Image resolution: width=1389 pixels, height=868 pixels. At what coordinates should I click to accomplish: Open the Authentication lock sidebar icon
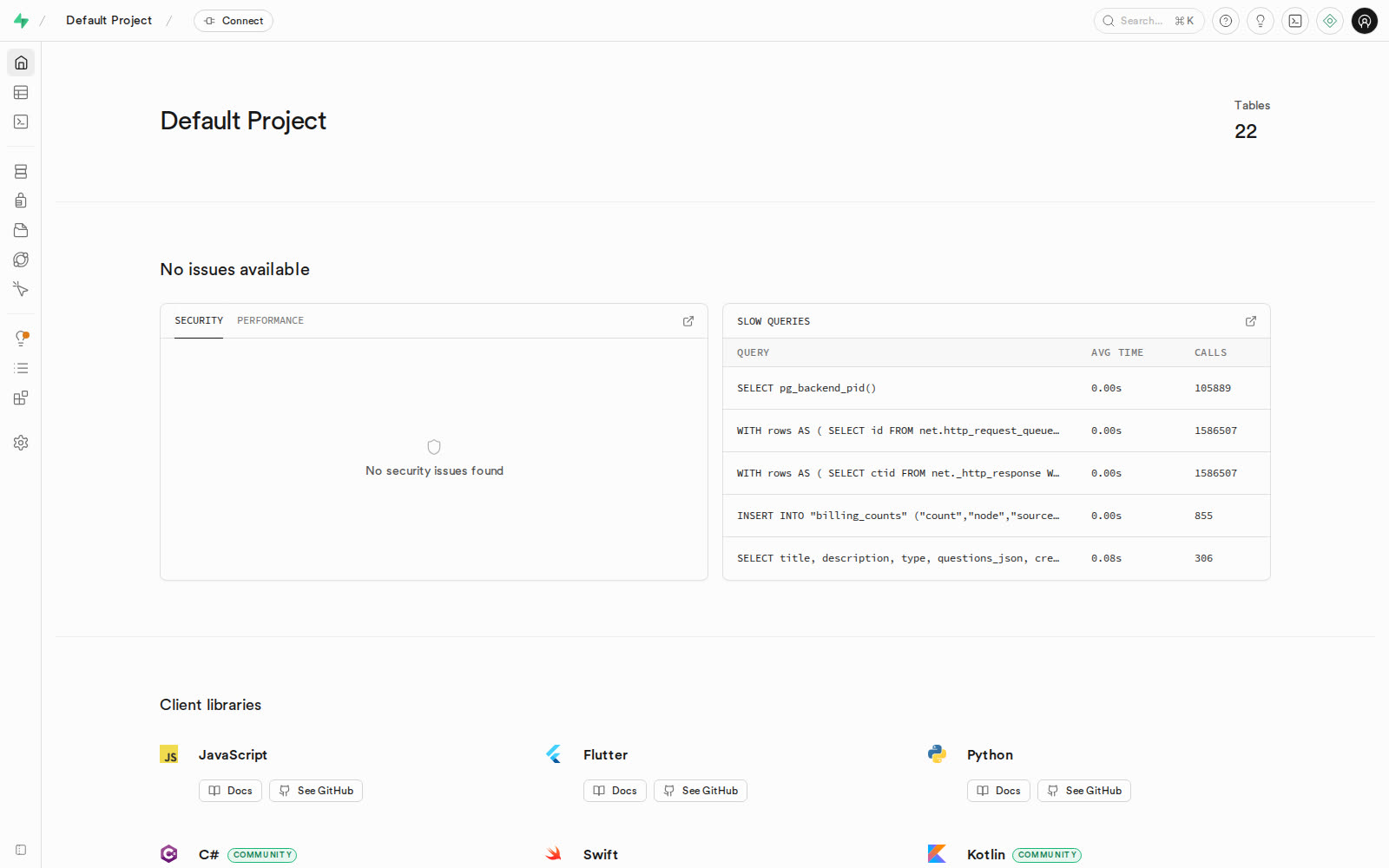point(21,201)
